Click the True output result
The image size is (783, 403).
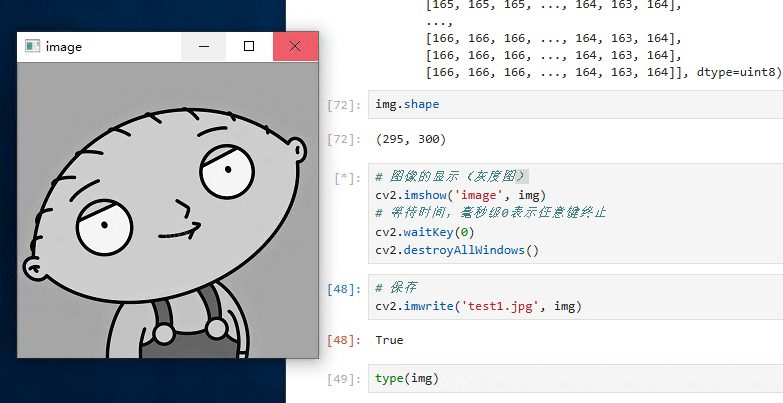(x=389, y=340)
